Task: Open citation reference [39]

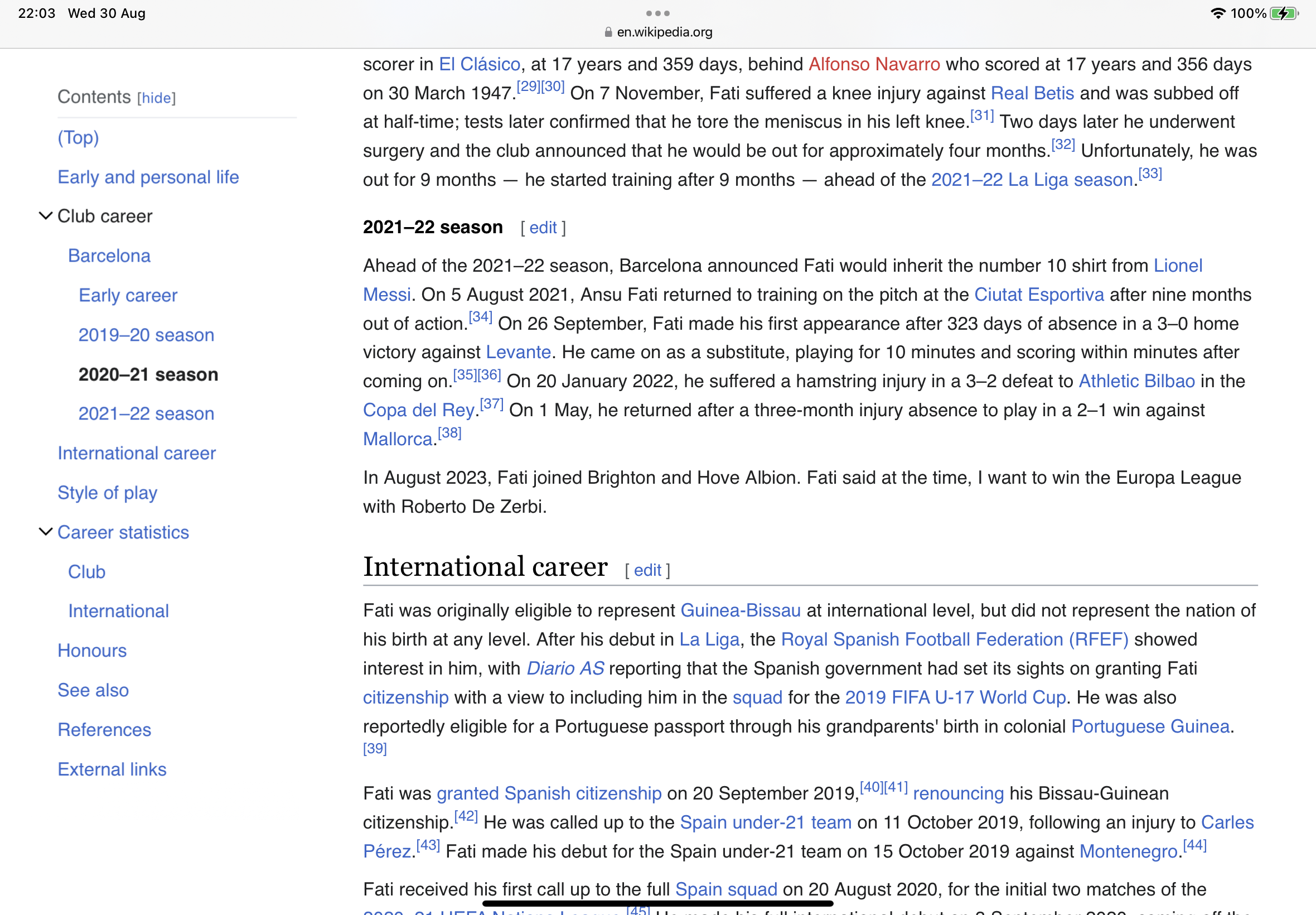Action: (x=375, y=749)
